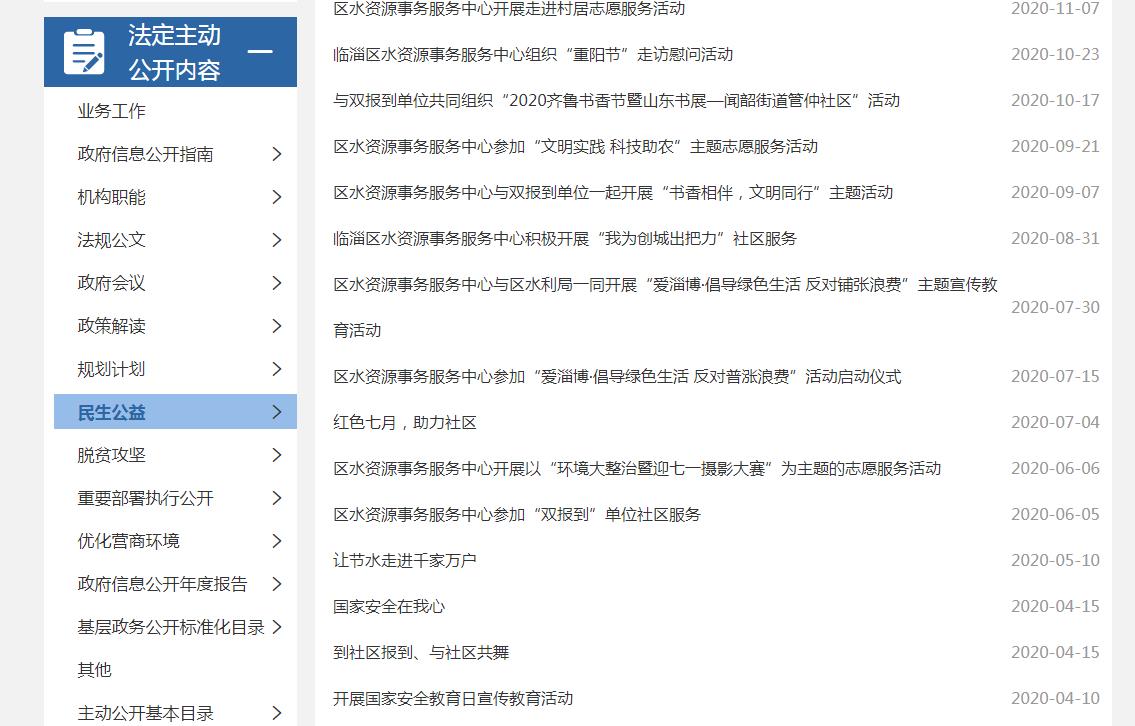Read the 国家安全在我心 article
The height and width of the screenshot is (726, 1135).
pos(388,606)
